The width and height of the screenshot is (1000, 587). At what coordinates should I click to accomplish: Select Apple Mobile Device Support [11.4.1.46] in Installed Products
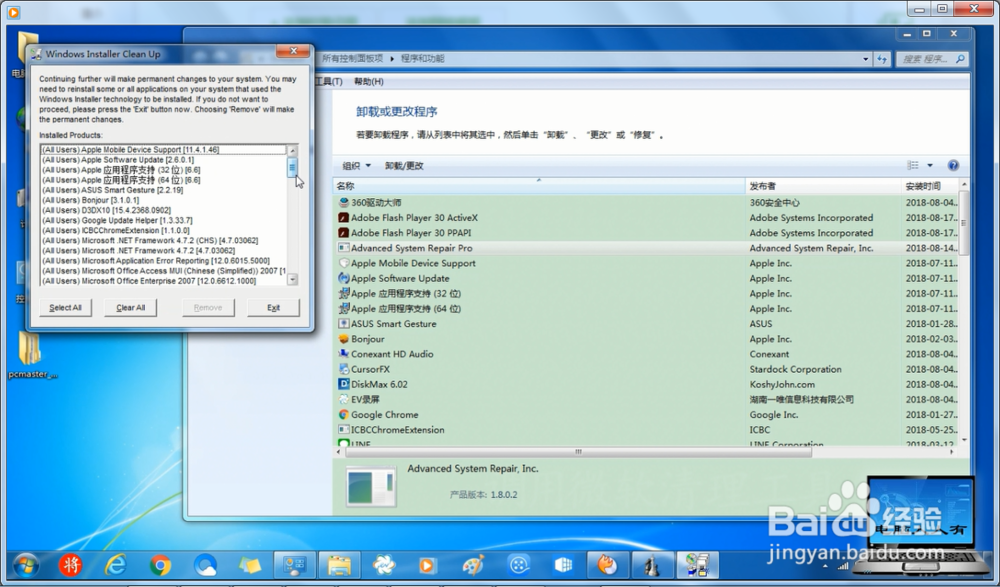pos(164,150)
